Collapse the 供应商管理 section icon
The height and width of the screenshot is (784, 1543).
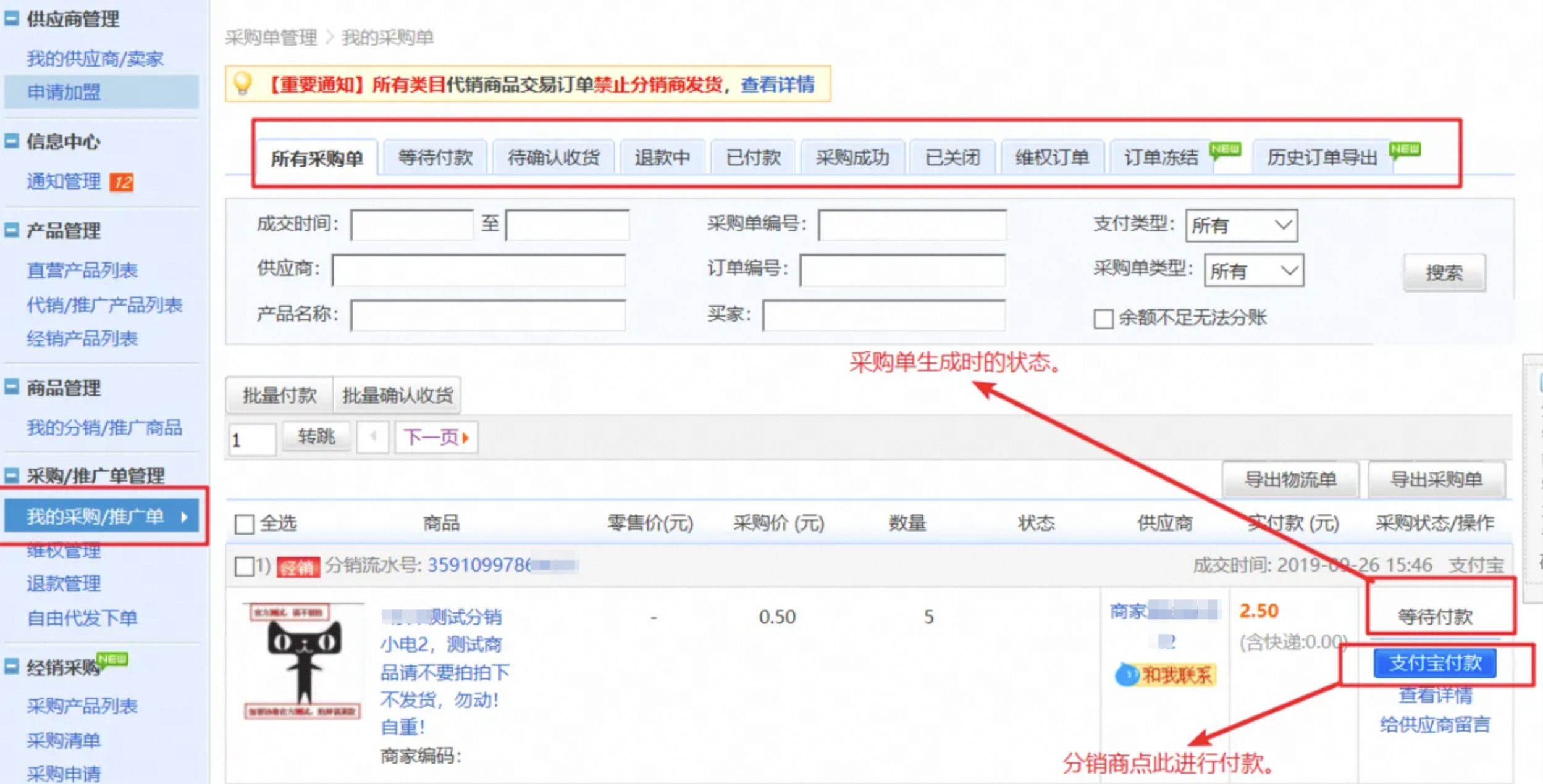(x=12, y=19)
